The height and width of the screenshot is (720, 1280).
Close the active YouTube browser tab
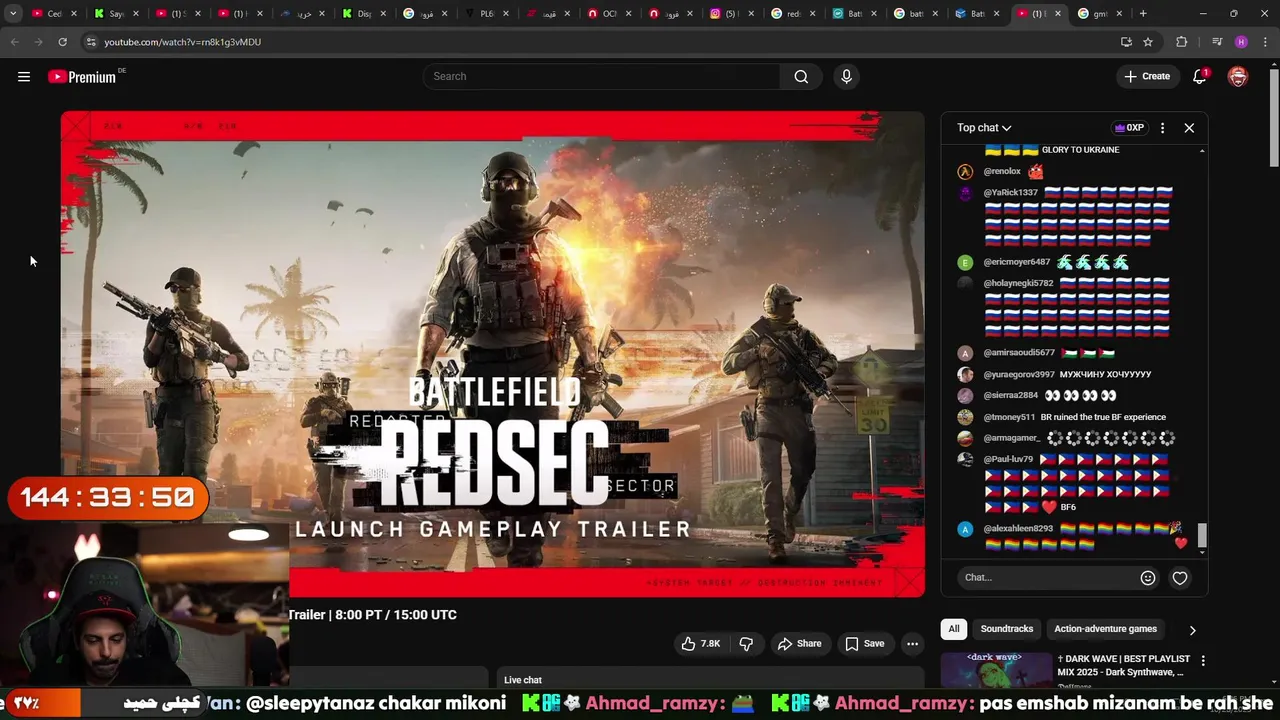(1057, 14)
